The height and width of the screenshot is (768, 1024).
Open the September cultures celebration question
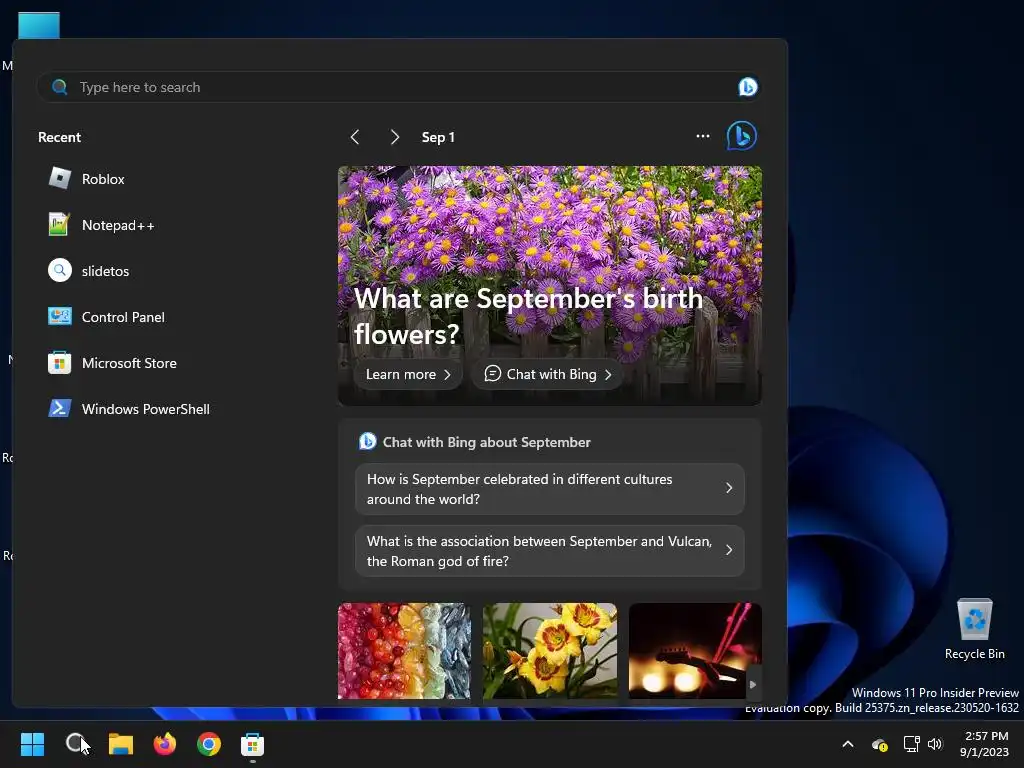coord(550,489)
